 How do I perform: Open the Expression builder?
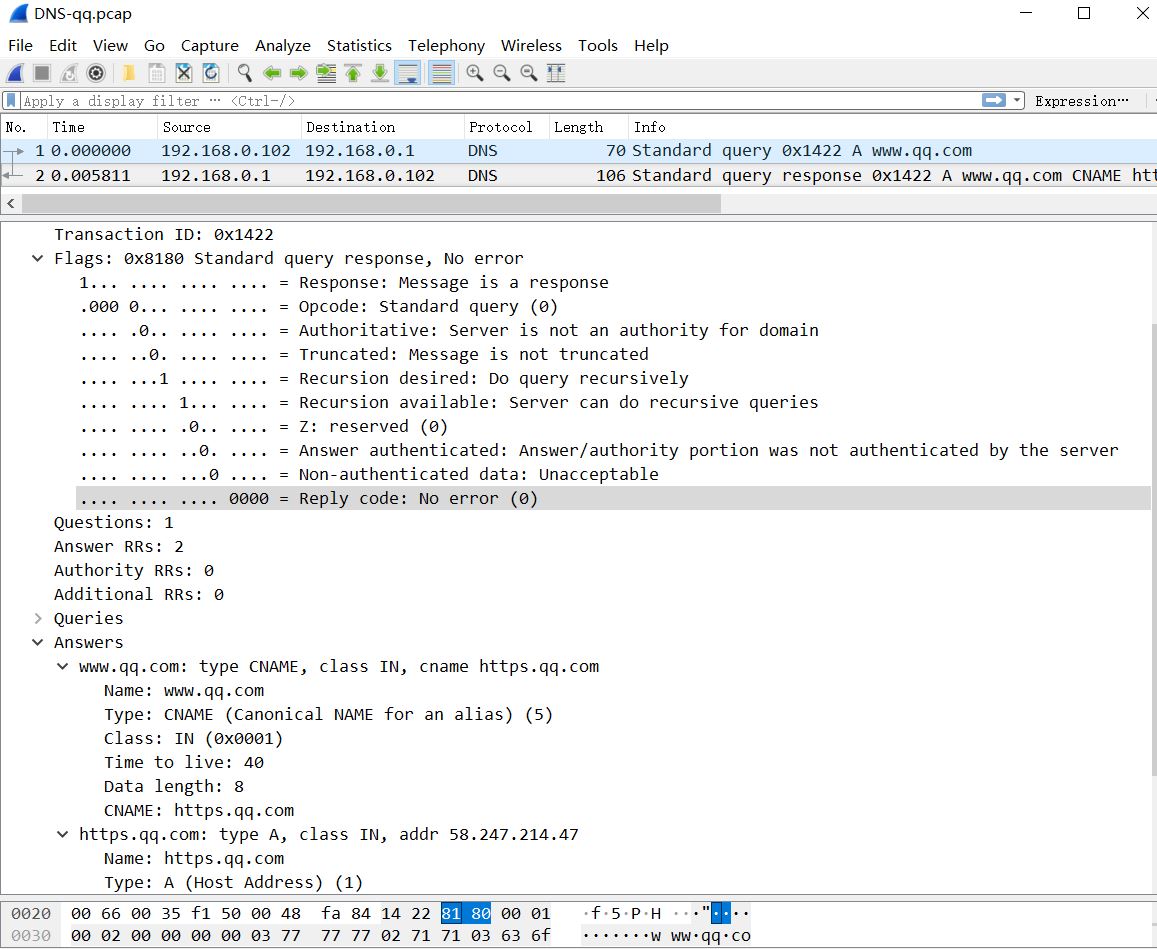[1082, 101]
